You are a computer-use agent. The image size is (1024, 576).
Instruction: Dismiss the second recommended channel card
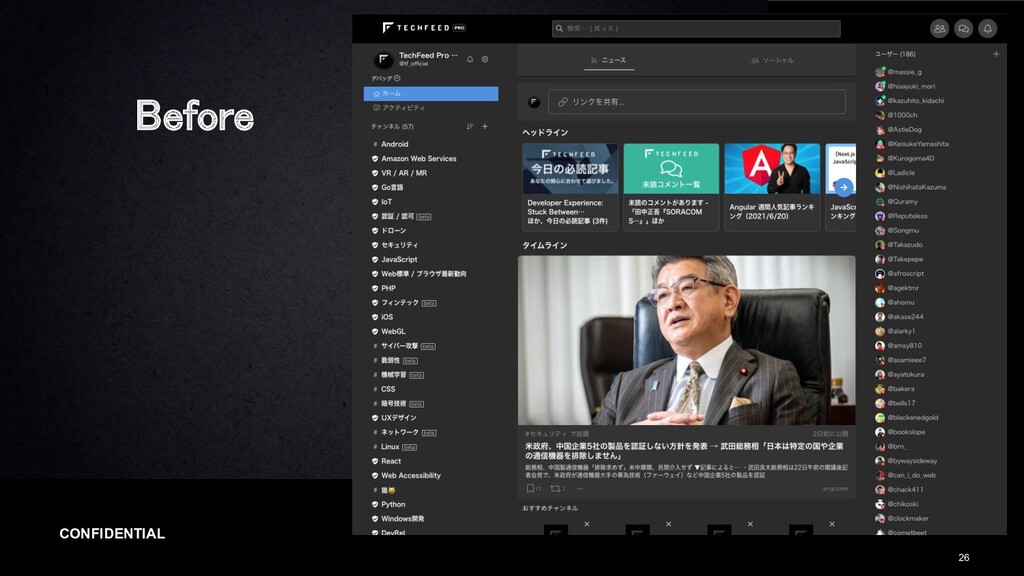point(668,524)
